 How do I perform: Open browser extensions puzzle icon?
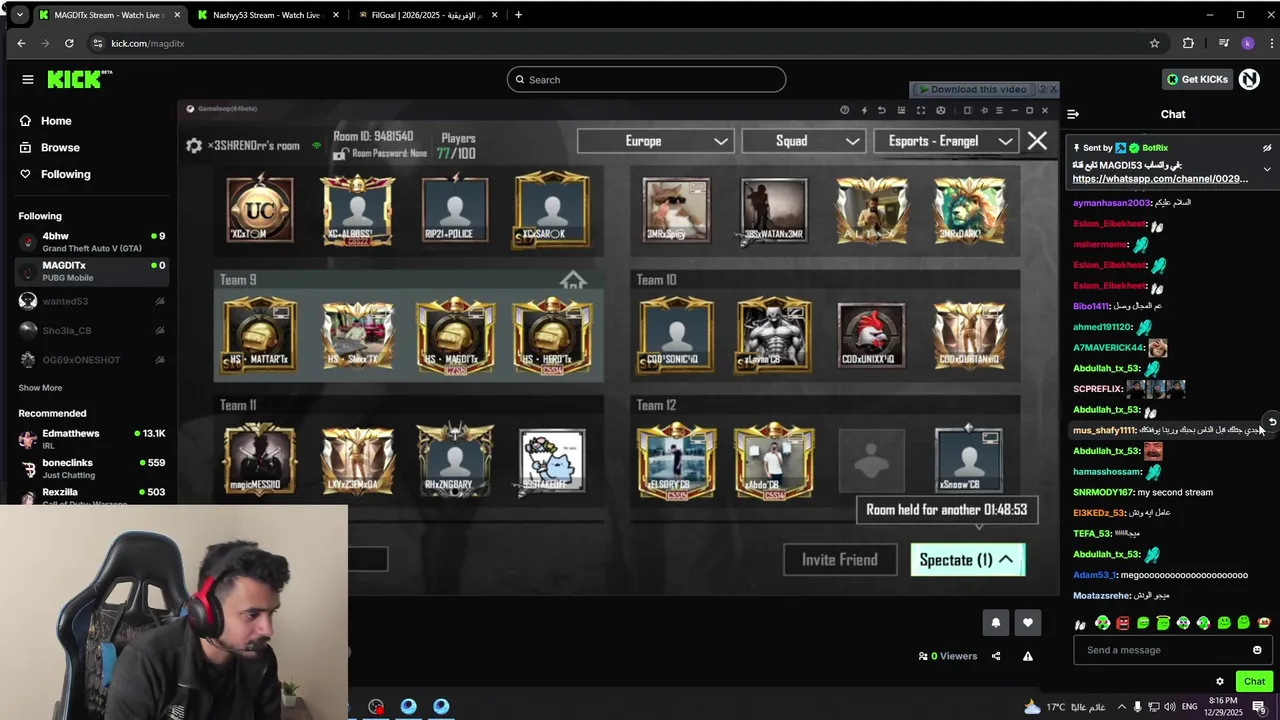point(1188,43)
